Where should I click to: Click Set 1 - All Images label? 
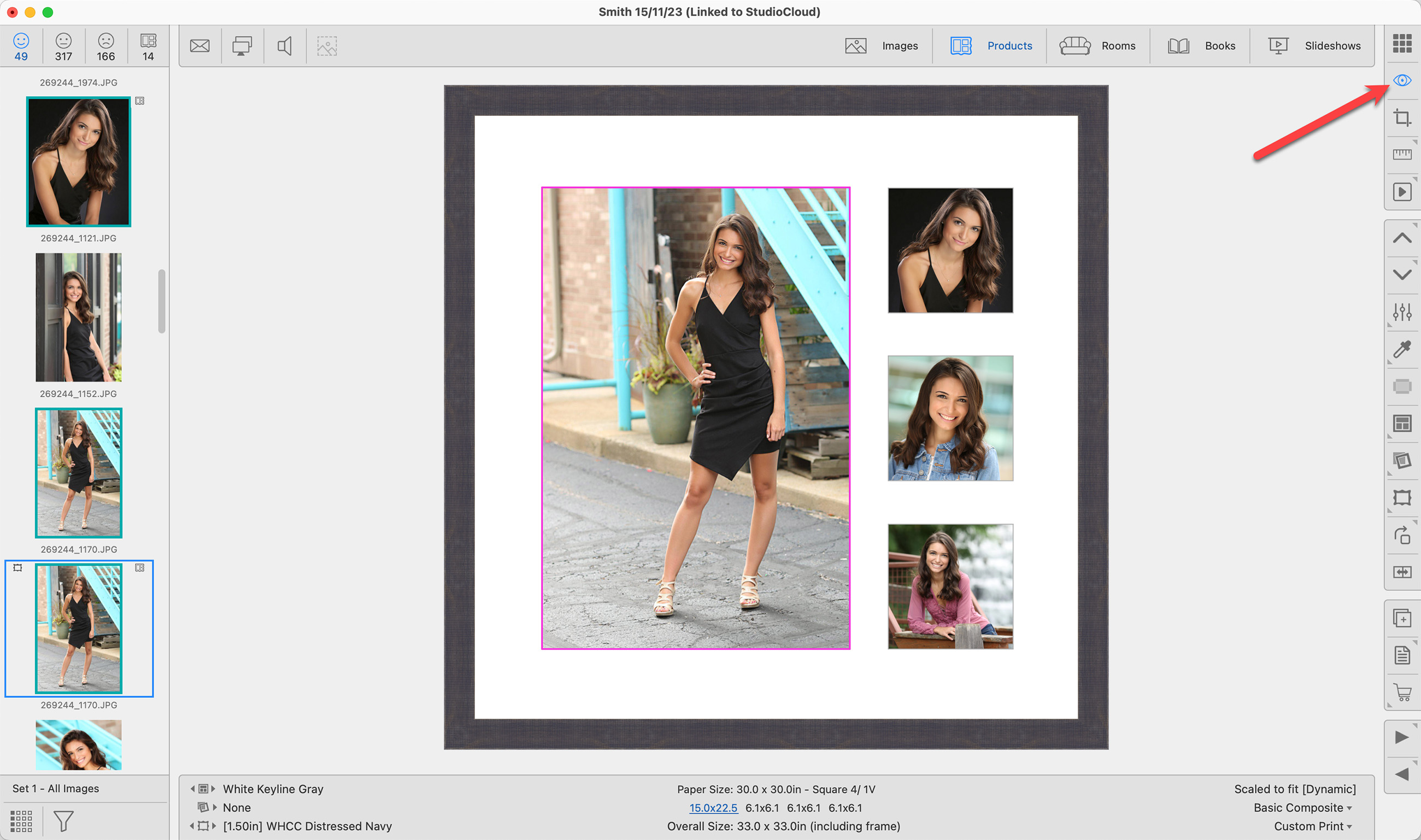click(55, 789)
